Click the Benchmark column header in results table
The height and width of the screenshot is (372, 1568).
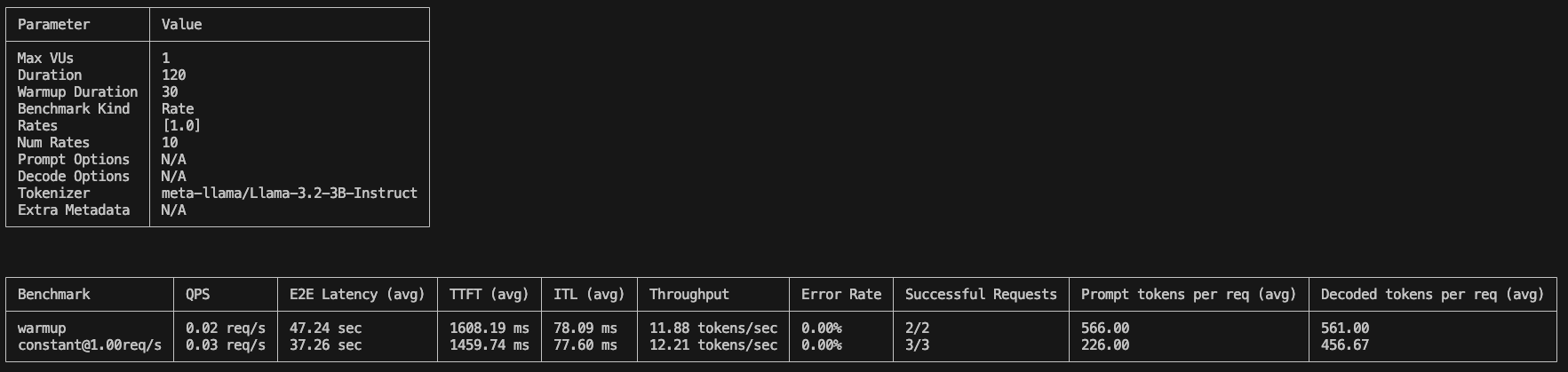coord(53,295)
